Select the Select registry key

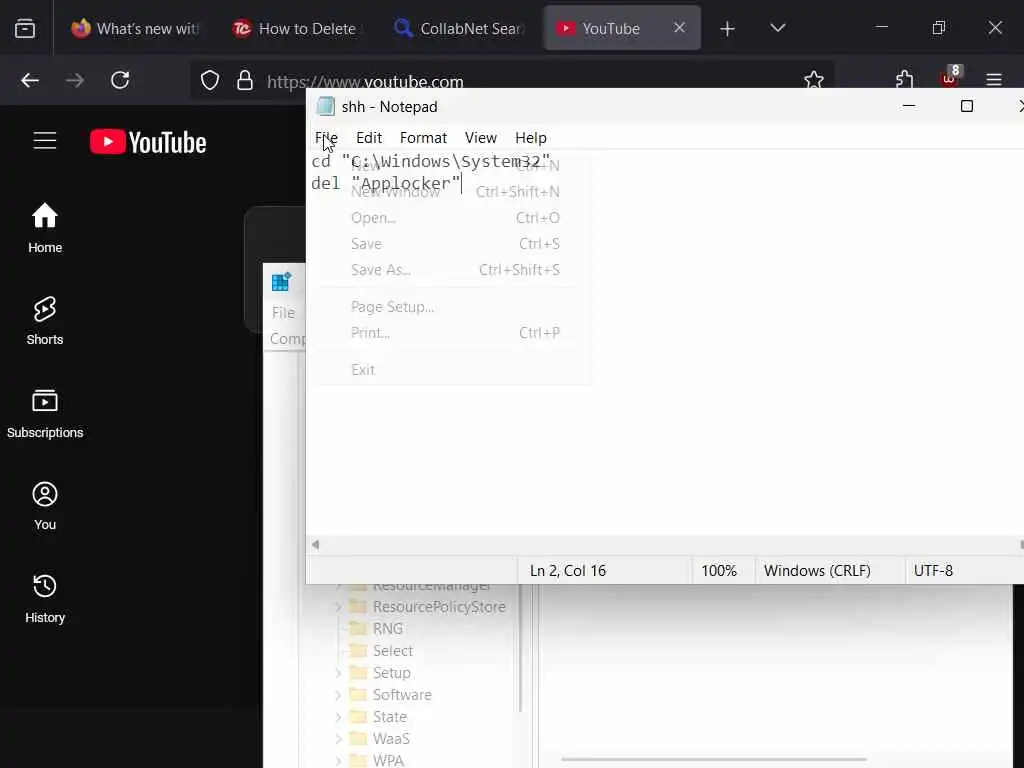pyautogui.click(x=392, y=650)
